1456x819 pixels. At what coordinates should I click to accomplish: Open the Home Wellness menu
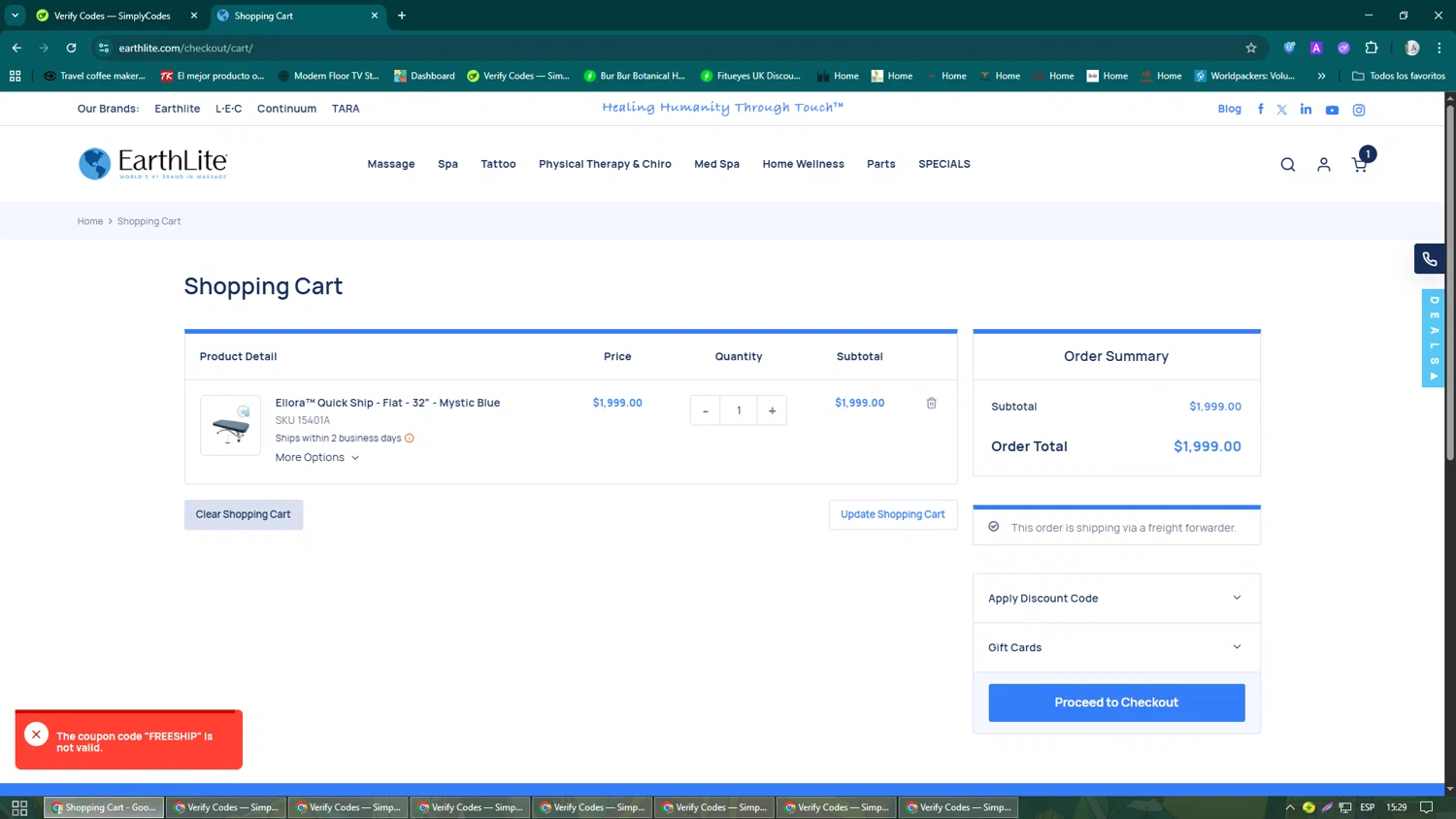click(803, 164)
